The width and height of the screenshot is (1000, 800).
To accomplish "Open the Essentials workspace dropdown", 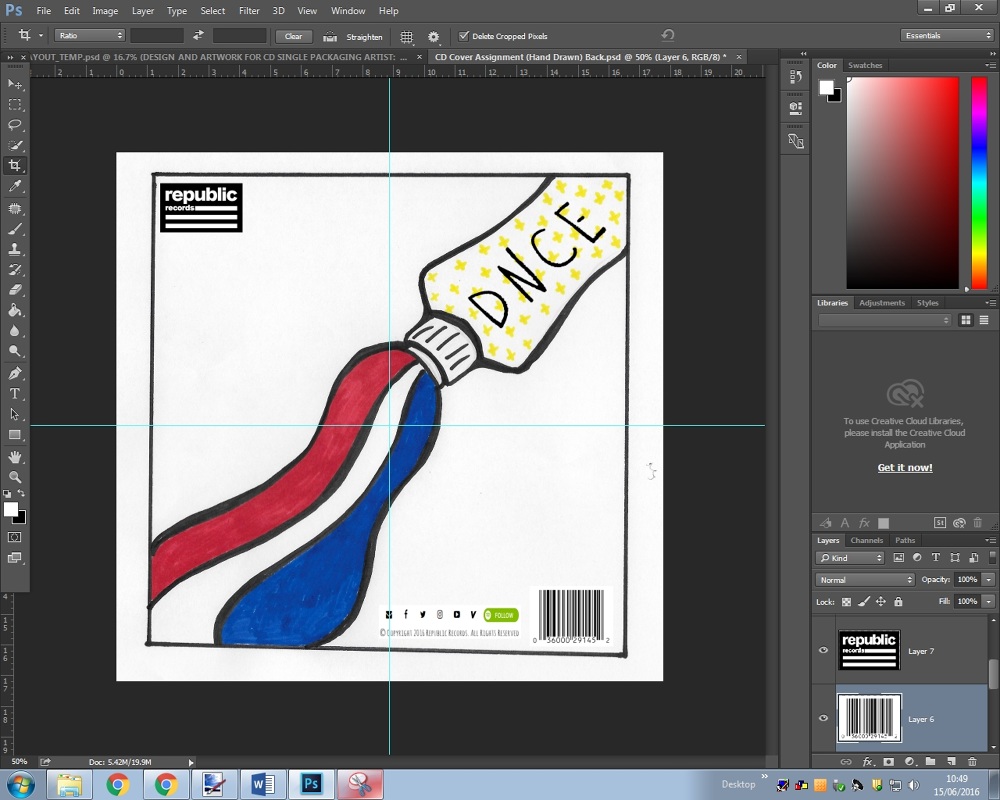I will [x=946, y=34].
